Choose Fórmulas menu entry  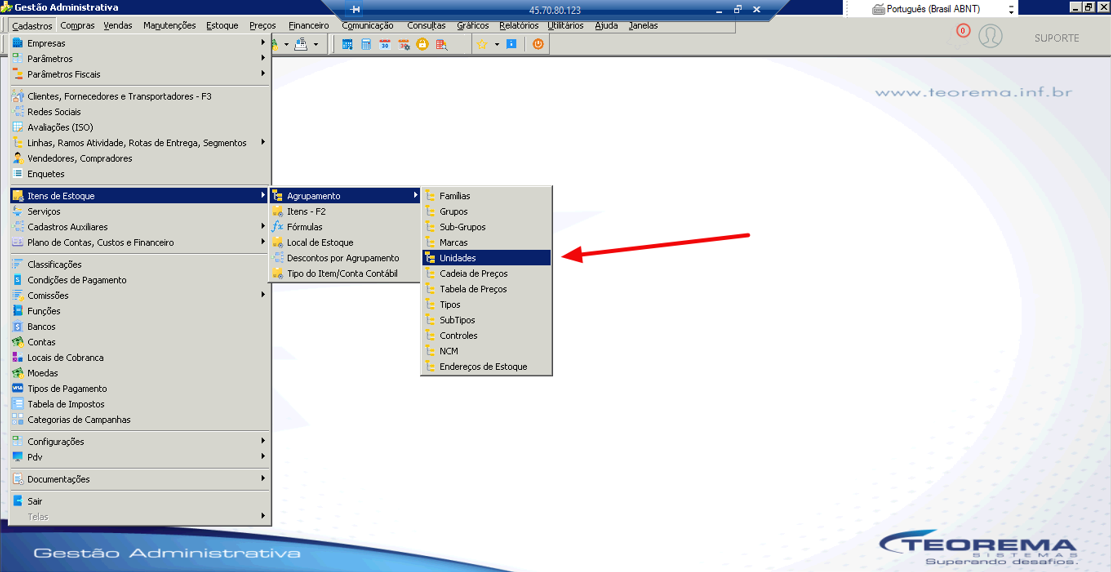click(x=345, y=227)
